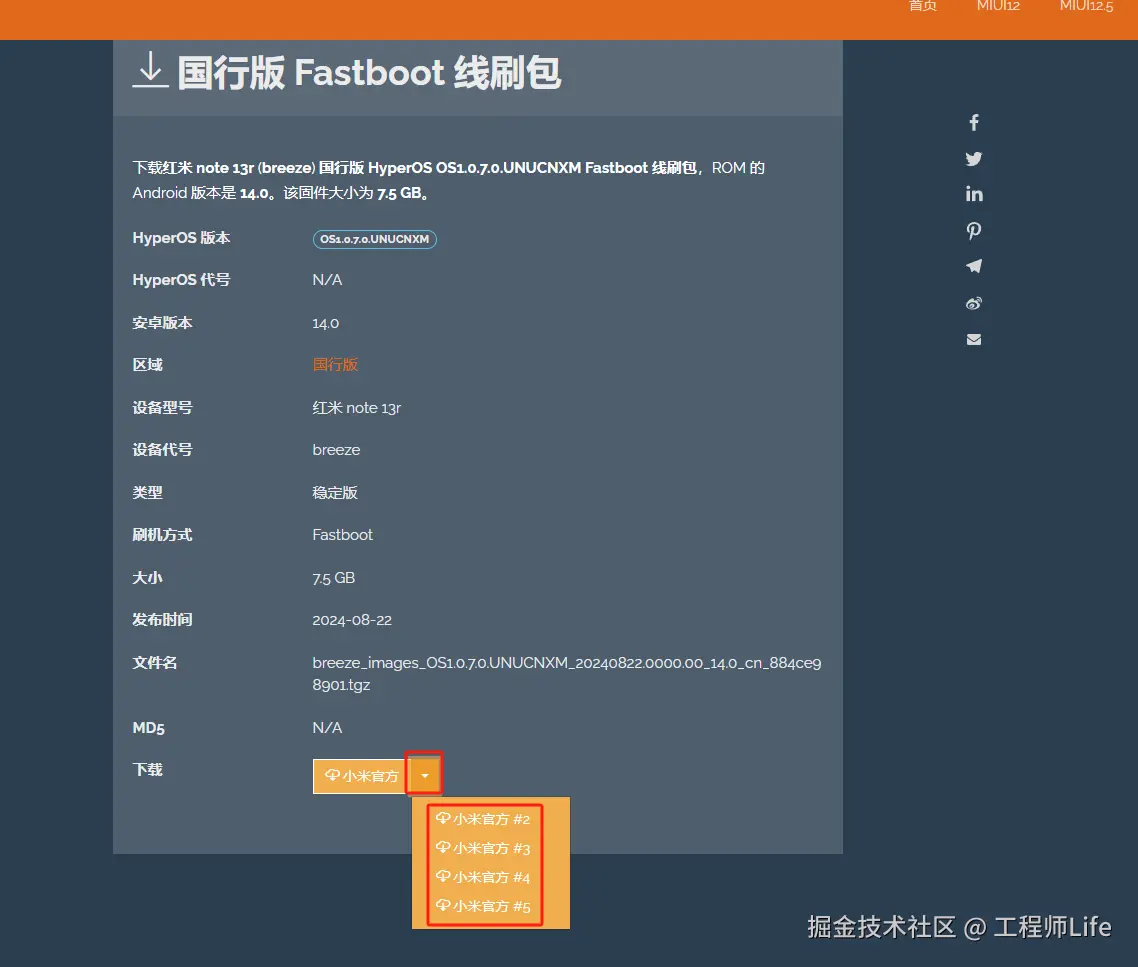This screenshot has height=967, width=1138.
Task: Open the MIUI12 navigation link
Action: tap(998, 6)
